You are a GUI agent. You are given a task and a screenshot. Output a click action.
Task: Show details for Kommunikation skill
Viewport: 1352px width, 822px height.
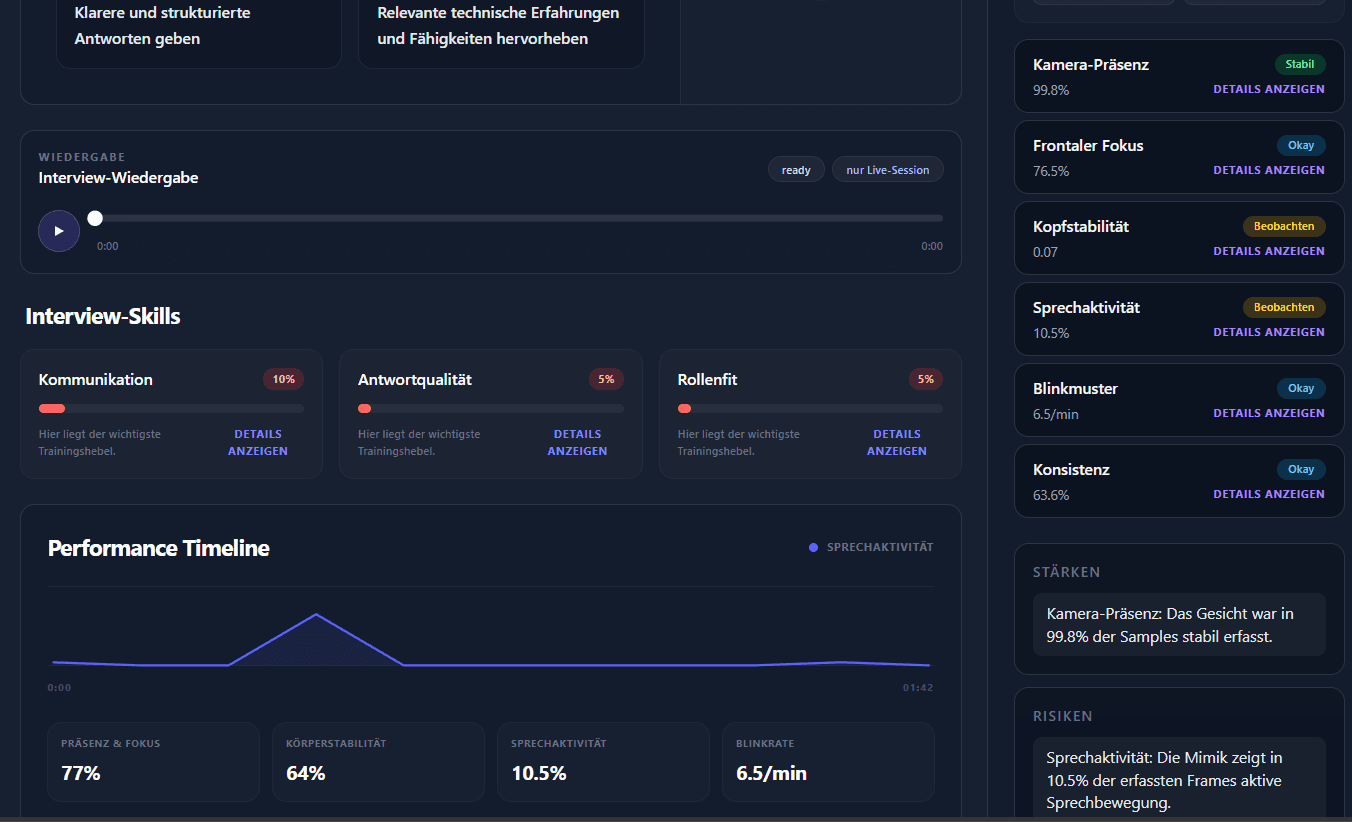[258, 442]
